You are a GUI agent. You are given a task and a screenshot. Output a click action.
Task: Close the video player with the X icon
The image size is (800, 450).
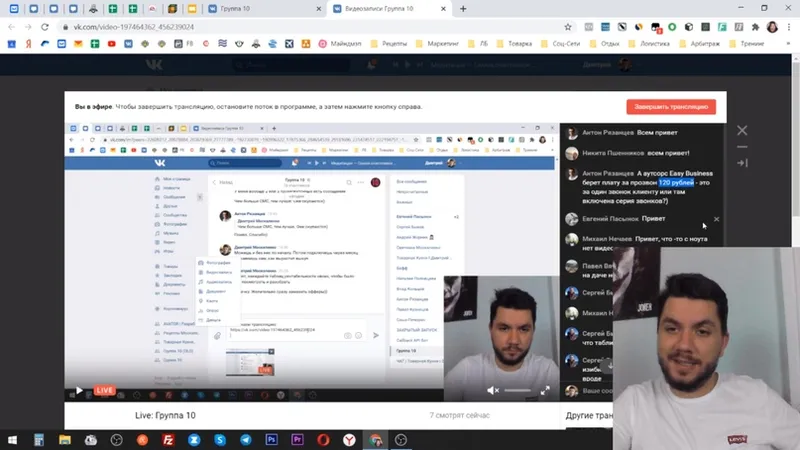pyautogui.click(x=742, y=131)
